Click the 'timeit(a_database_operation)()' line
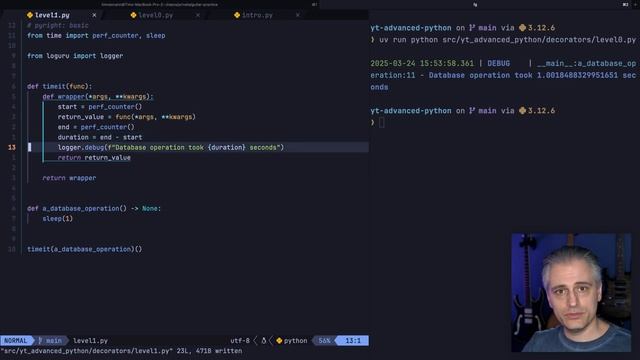Image resolution: width=640 pixels, height=360 pixels. coord(84,249)
